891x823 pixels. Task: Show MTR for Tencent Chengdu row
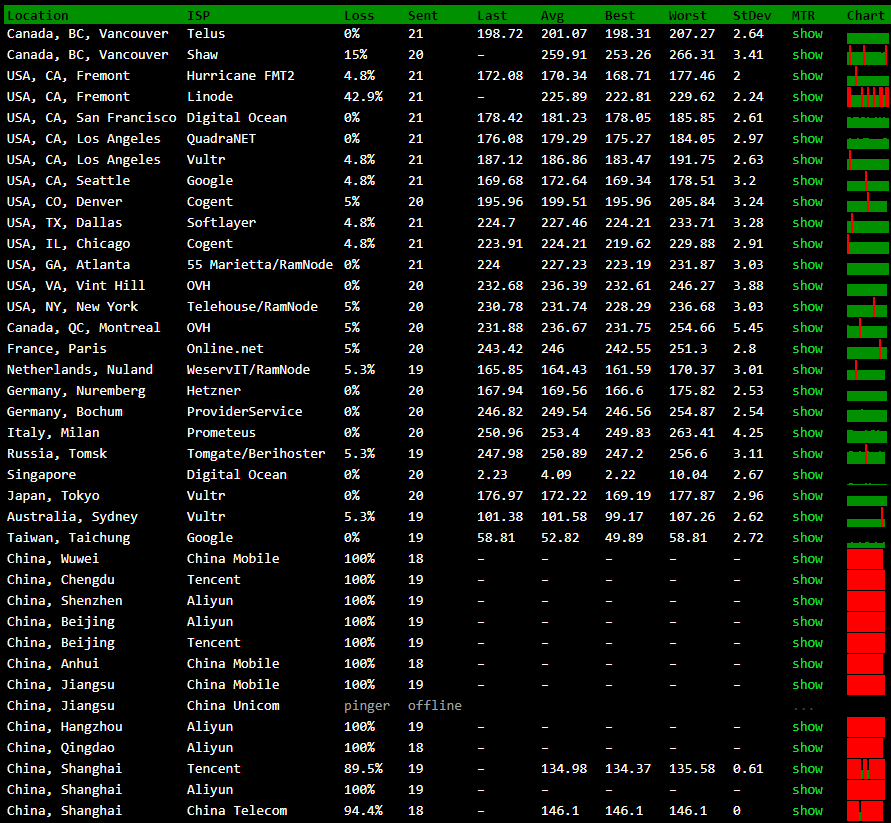pos(807,580)
